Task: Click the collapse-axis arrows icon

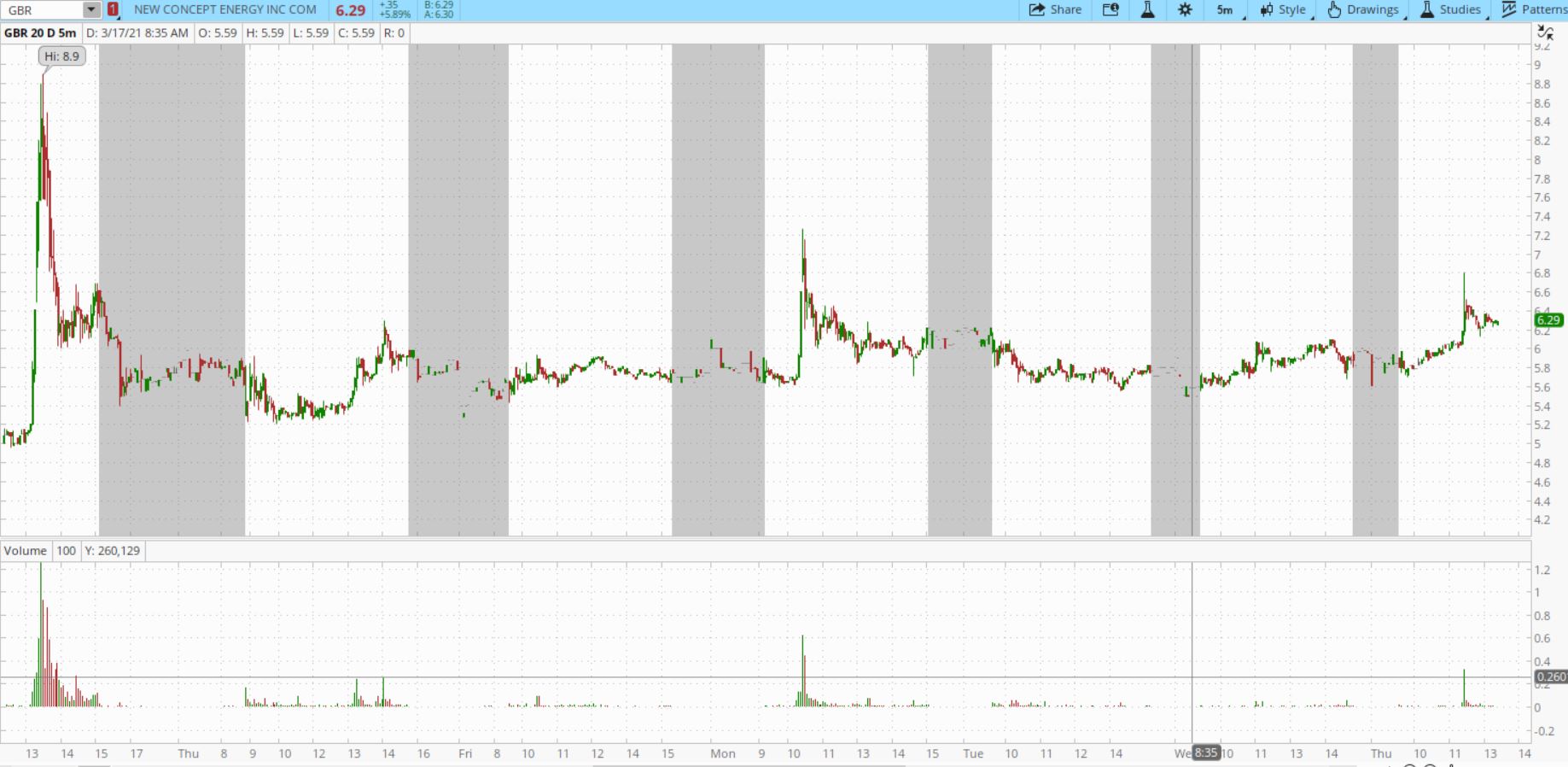Action: click(x=1545, y=32)
